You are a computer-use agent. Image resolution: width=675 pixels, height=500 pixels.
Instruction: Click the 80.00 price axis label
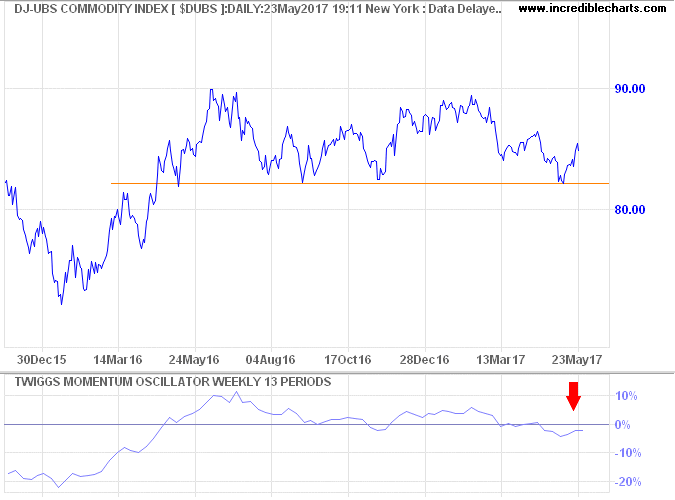[x=630, y=210]
